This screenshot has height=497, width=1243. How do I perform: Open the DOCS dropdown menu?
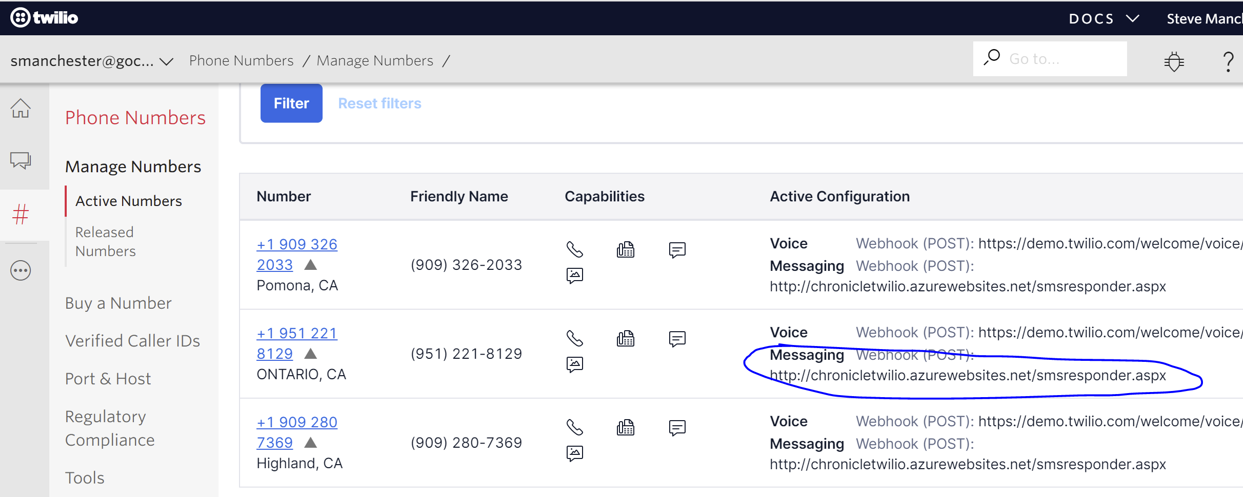point(1104,19)
